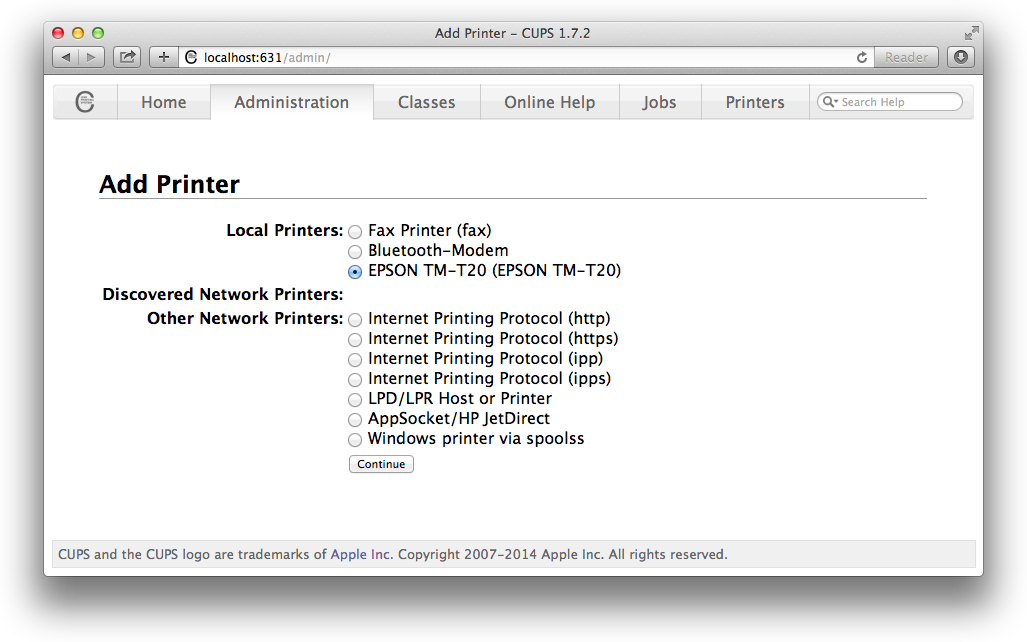Screen dimensions: 1027x642
Task: Go back using browser back arrow
Action: pos(66,57)
